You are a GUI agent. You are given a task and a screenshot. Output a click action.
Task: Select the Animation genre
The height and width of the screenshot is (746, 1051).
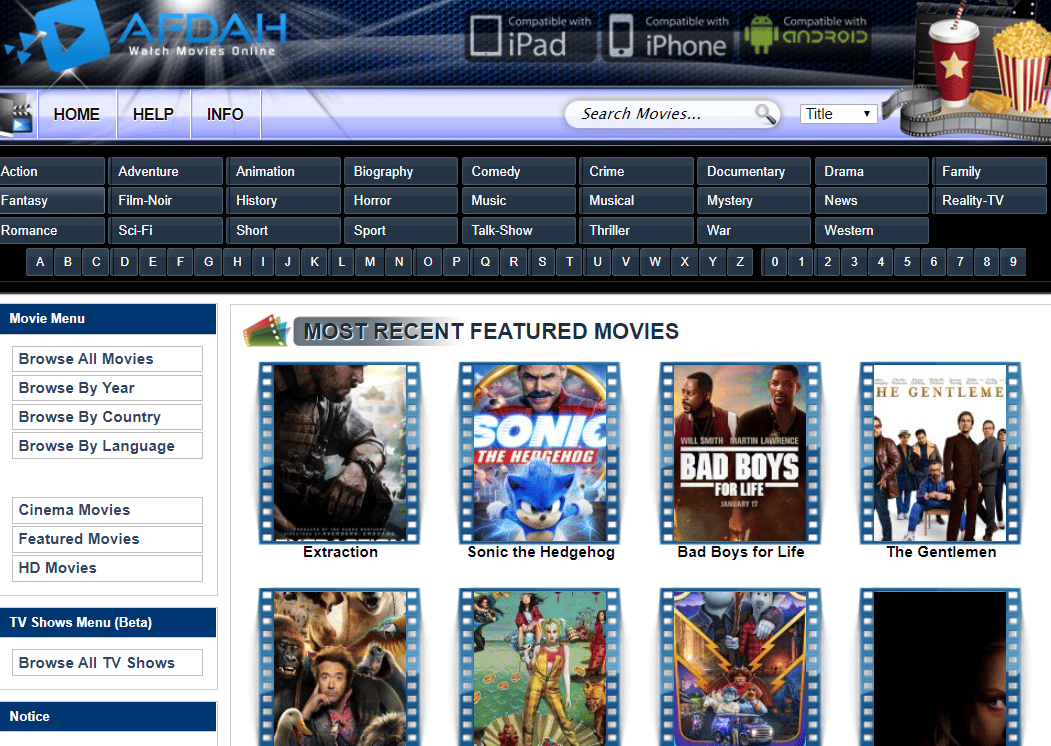point(284,172)
